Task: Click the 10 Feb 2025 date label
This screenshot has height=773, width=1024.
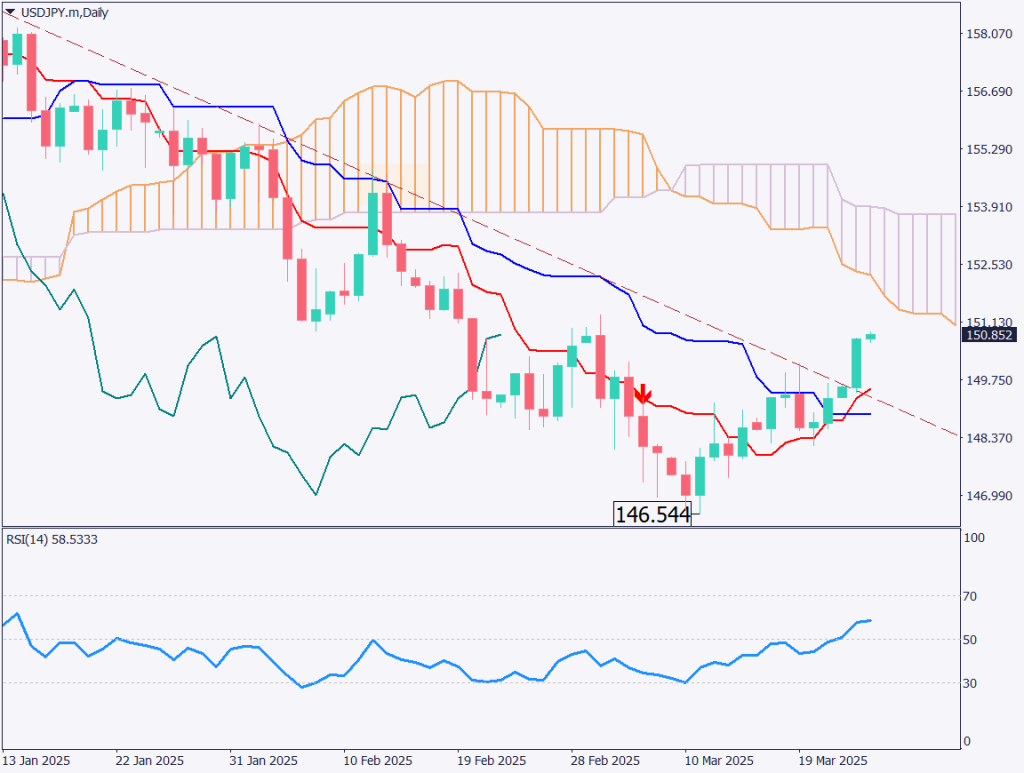Action: click(377, 758)
